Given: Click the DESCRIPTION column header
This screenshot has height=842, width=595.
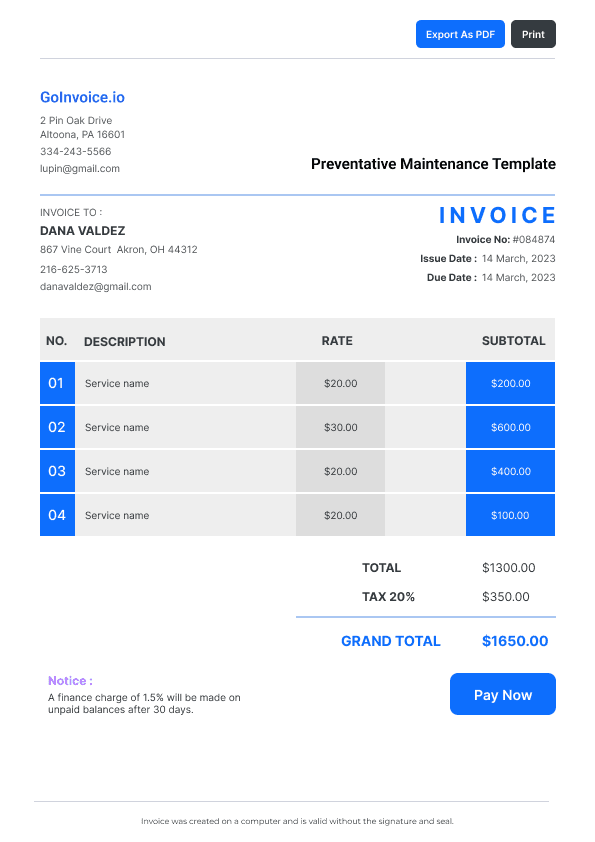Looking at the screenshot, I should [x=125, y=342].
